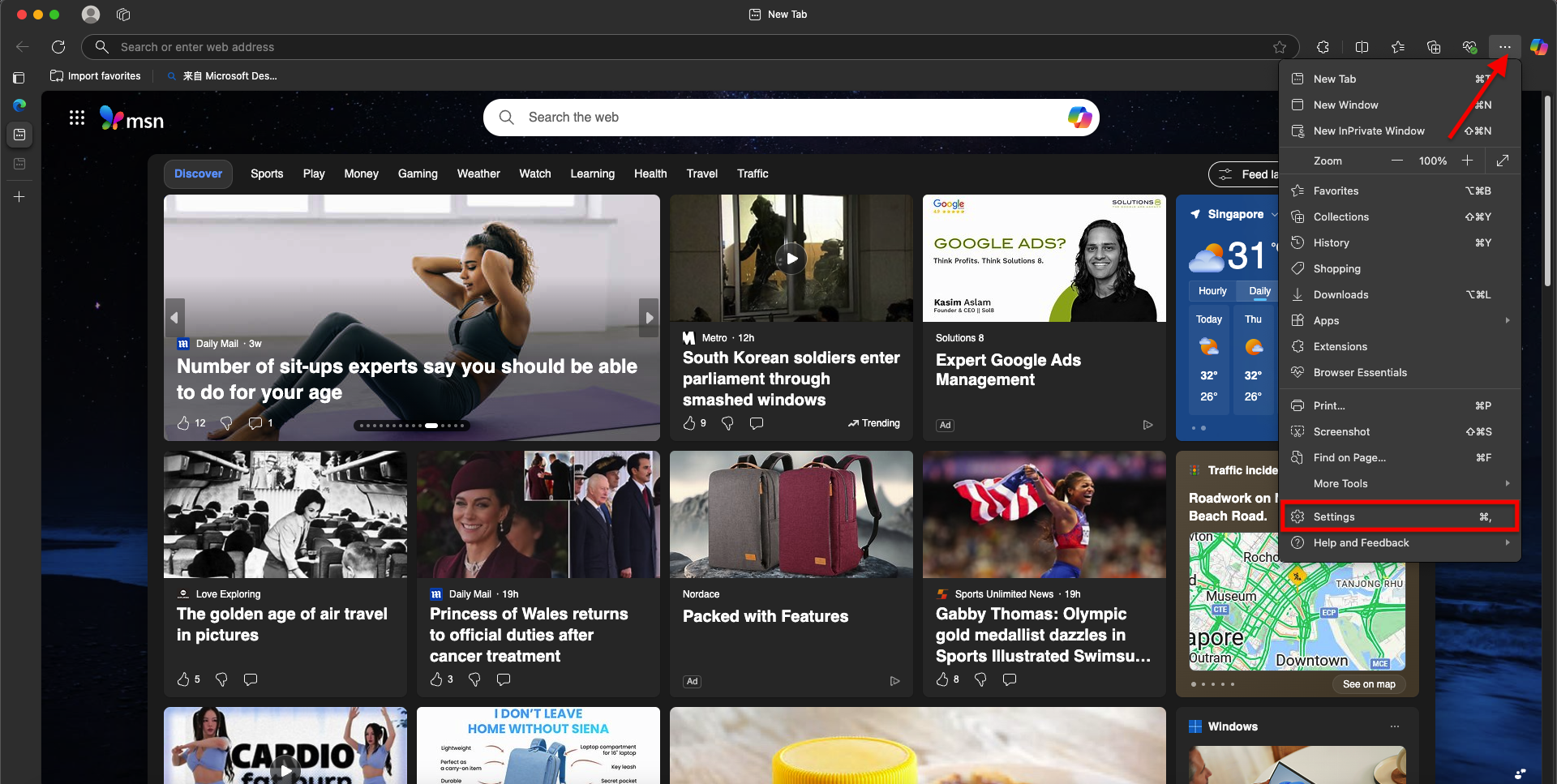This screenshot has width=1557, height=784.
Task: Show previous slide in featured carousel
Action: click(x=174, y=318)
